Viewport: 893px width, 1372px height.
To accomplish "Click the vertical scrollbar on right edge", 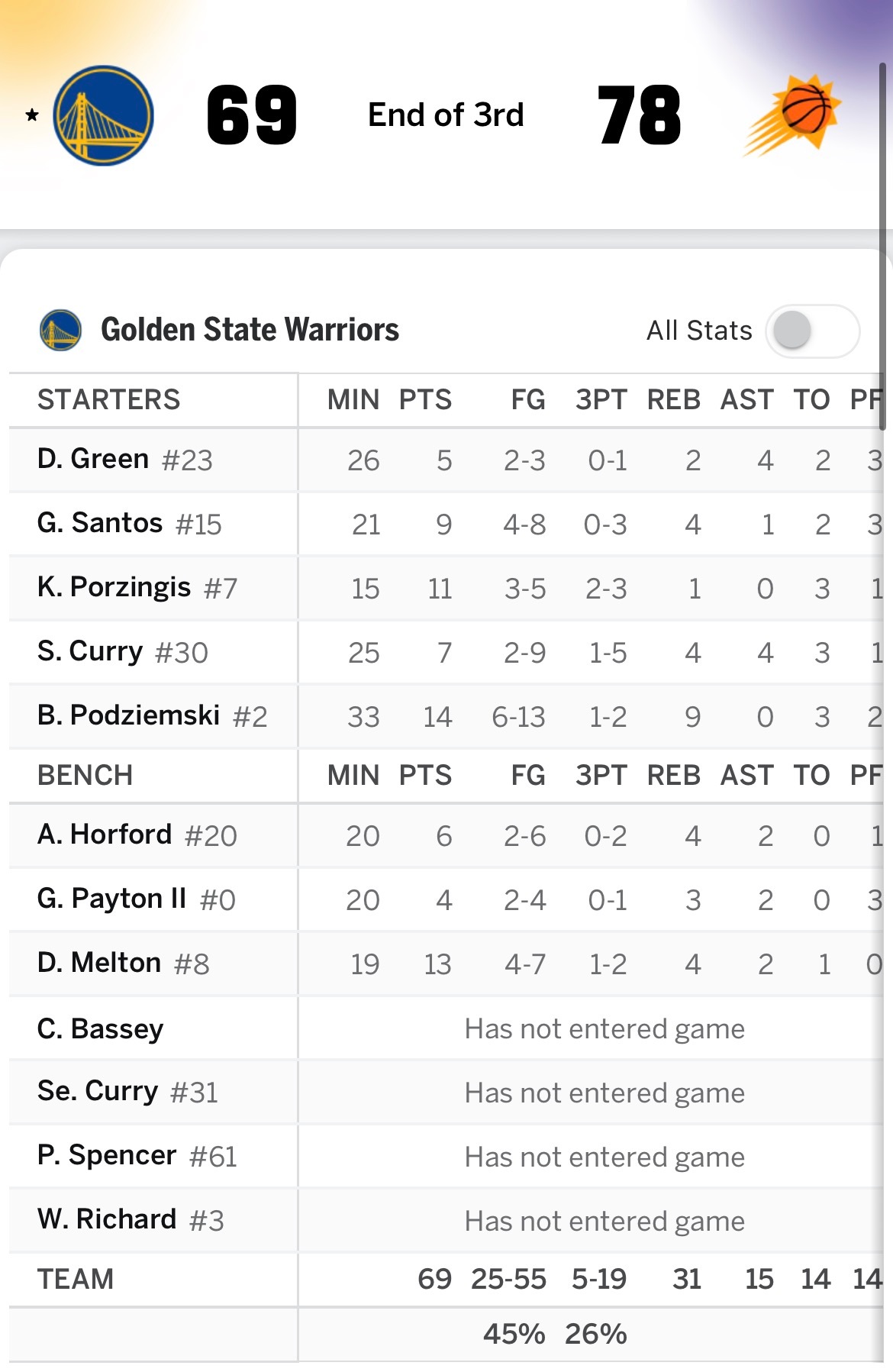I will click(882, 244).
